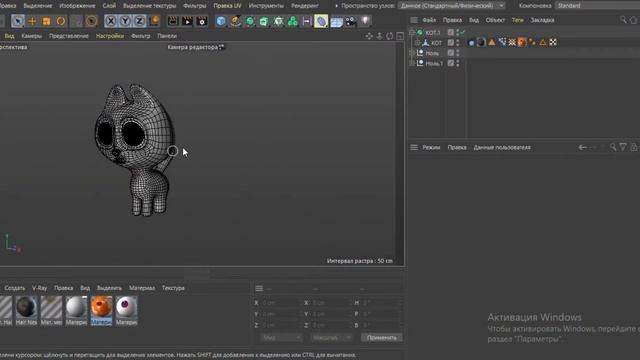The width and height of the screenshot is (640, 360).
Task: Expand the КОТ object in tree
Action: [x=417, y=42]
